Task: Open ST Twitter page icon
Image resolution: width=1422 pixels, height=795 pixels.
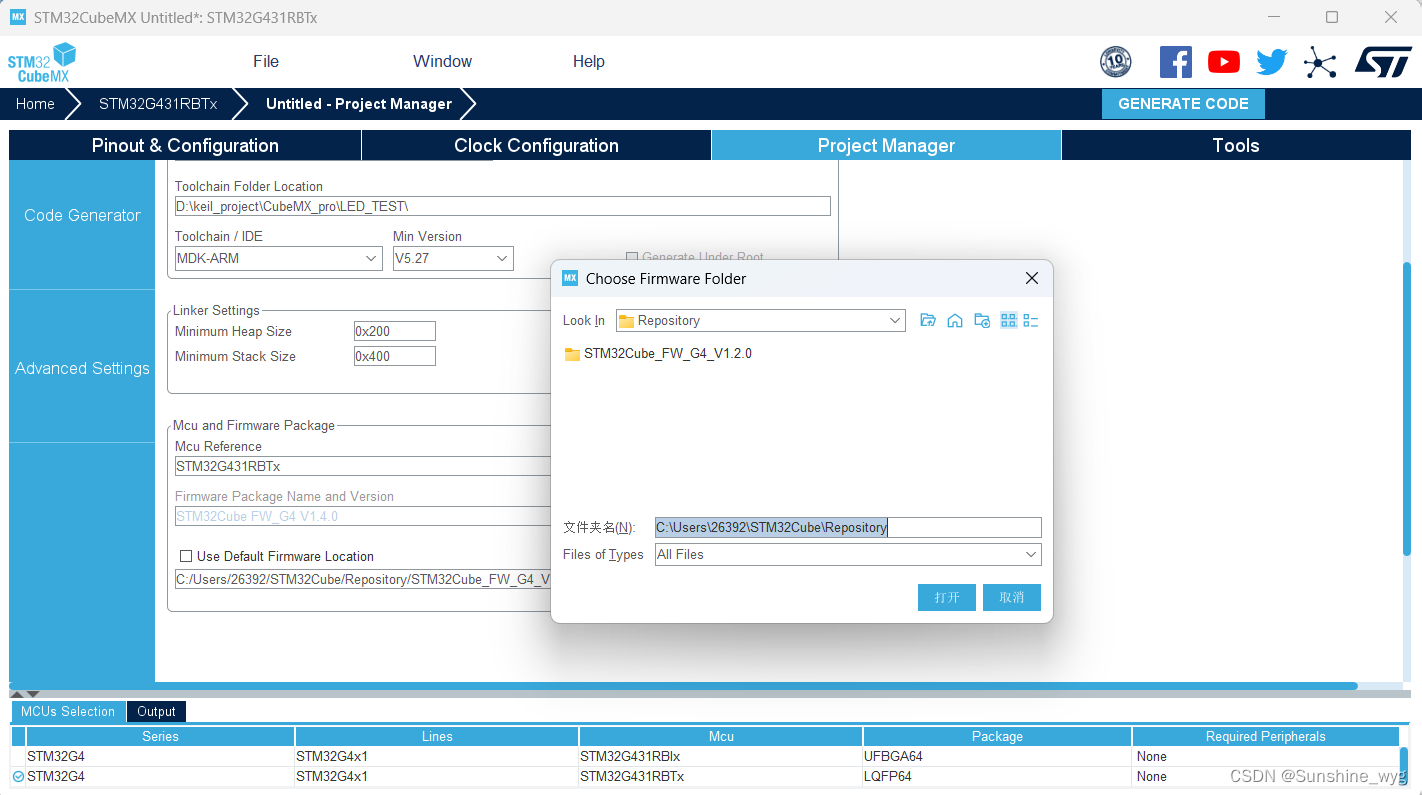Action: click(1271, 62)
